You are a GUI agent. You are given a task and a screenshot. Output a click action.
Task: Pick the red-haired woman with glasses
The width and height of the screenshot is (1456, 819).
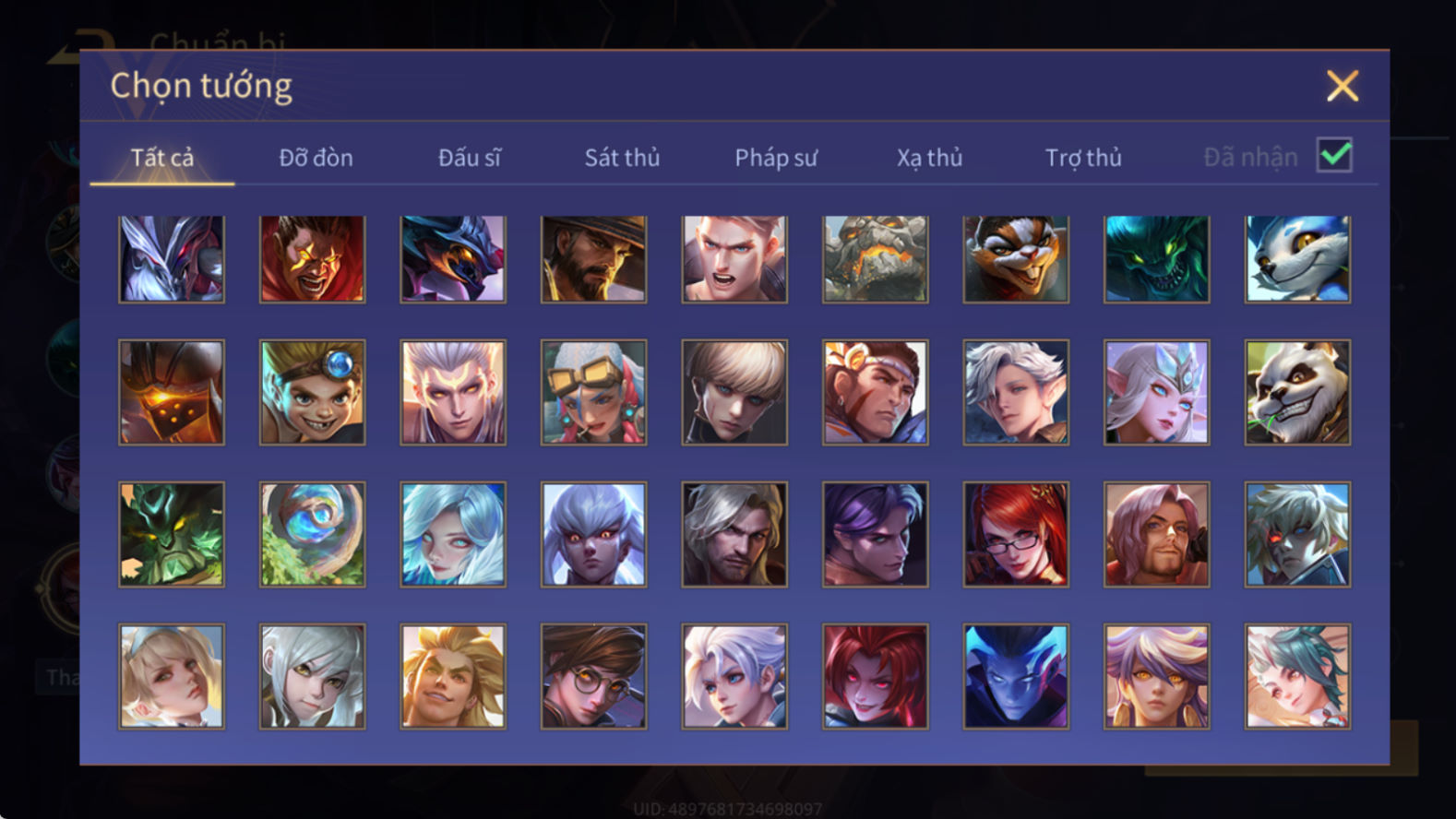[x=1016, y=535]
